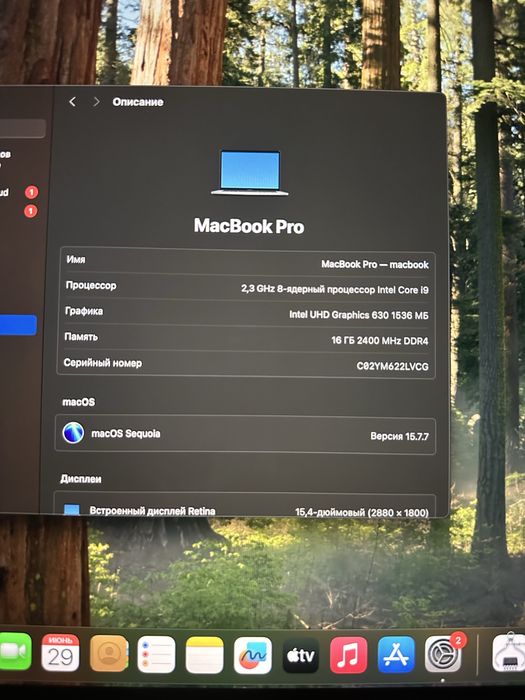Screen dimensions: 525x700
Task: Open Reminders app in the Dock
Action: point(156,654)
